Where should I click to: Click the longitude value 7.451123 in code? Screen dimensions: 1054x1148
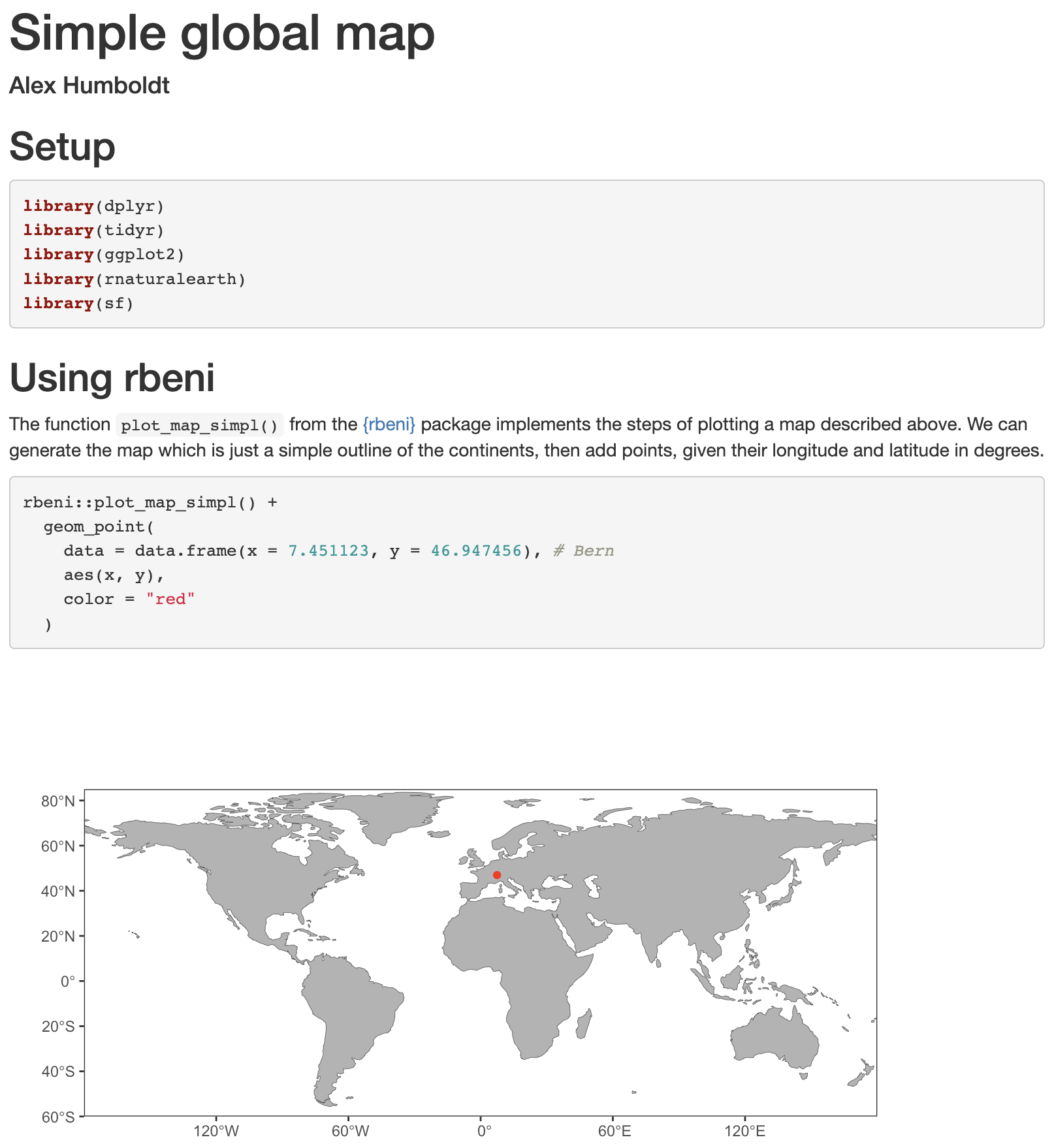click(x=328, y=551)
